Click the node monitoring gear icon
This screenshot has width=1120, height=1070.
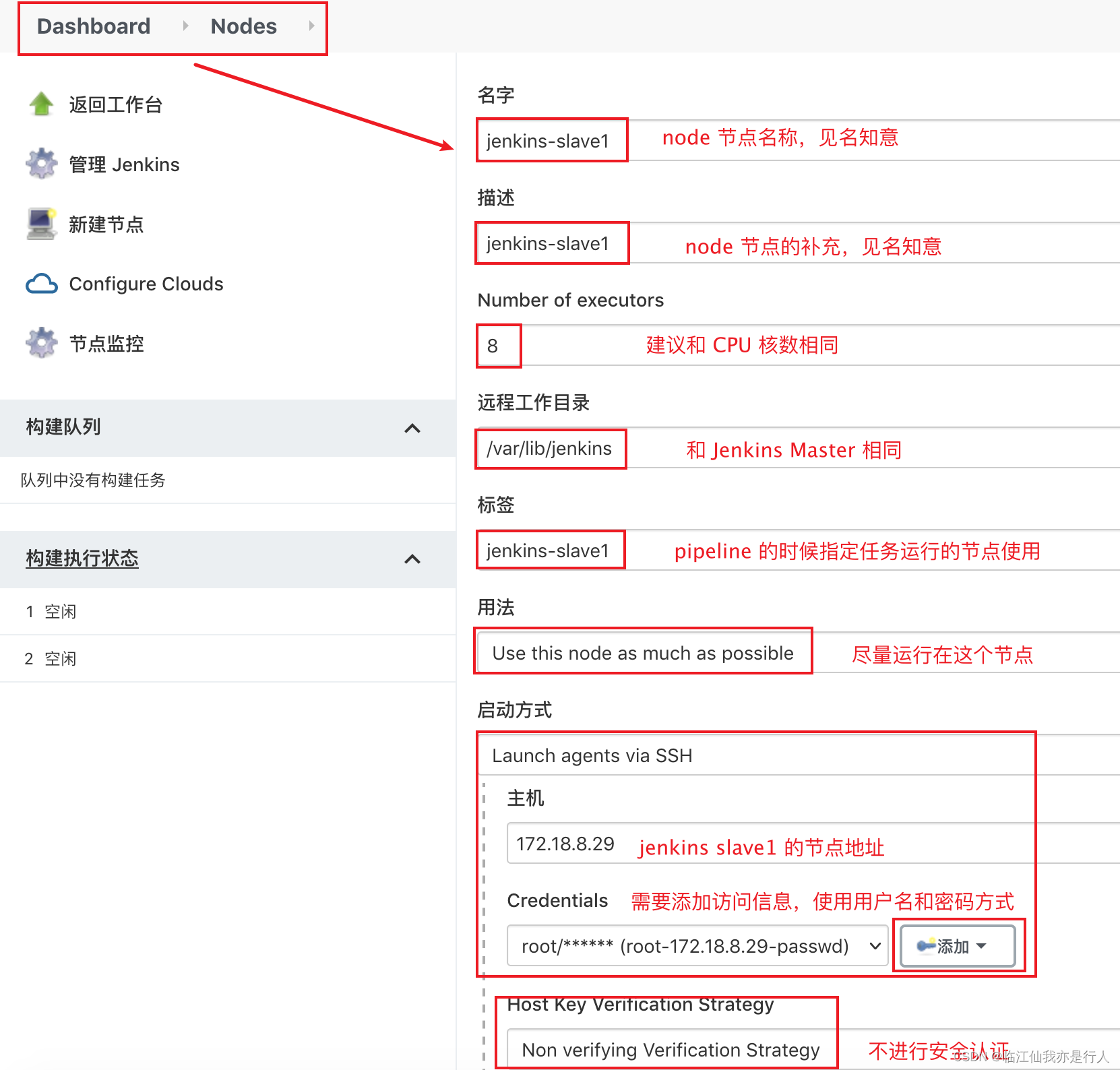click(42, 343)
